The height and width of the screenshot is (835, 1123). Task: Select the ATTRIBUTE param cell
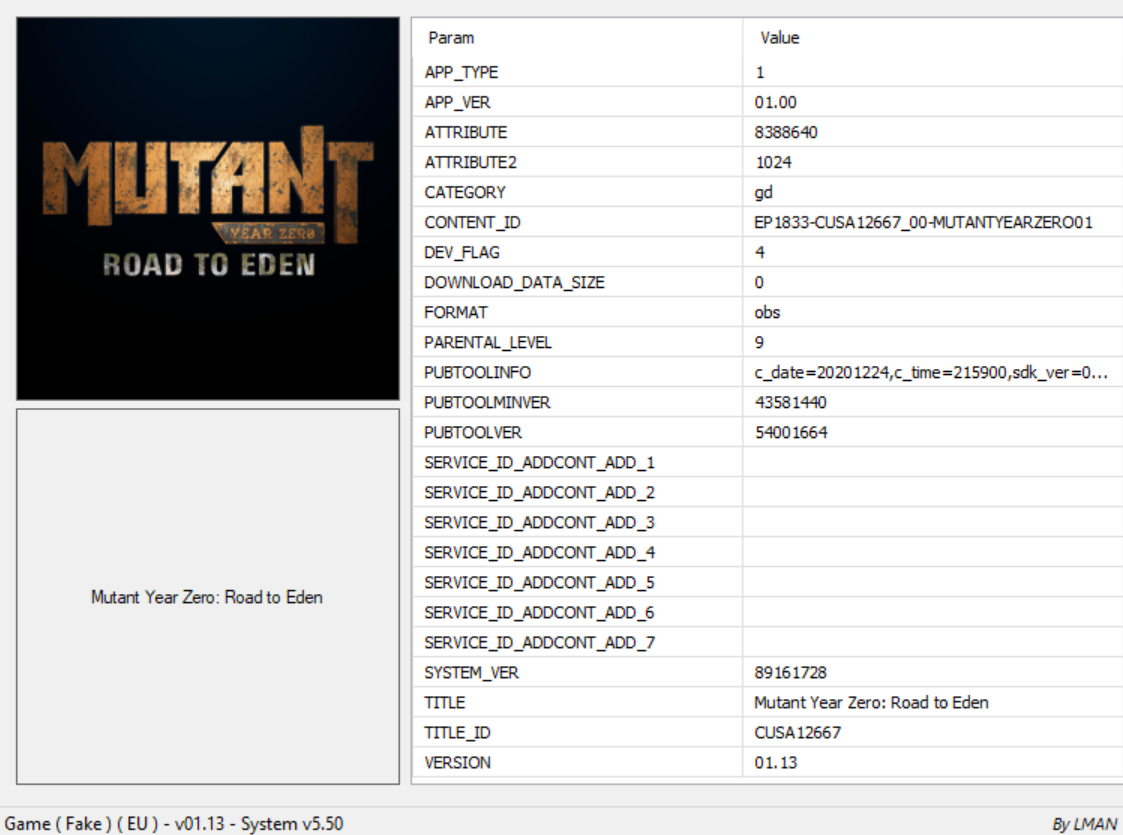[577, 132]
